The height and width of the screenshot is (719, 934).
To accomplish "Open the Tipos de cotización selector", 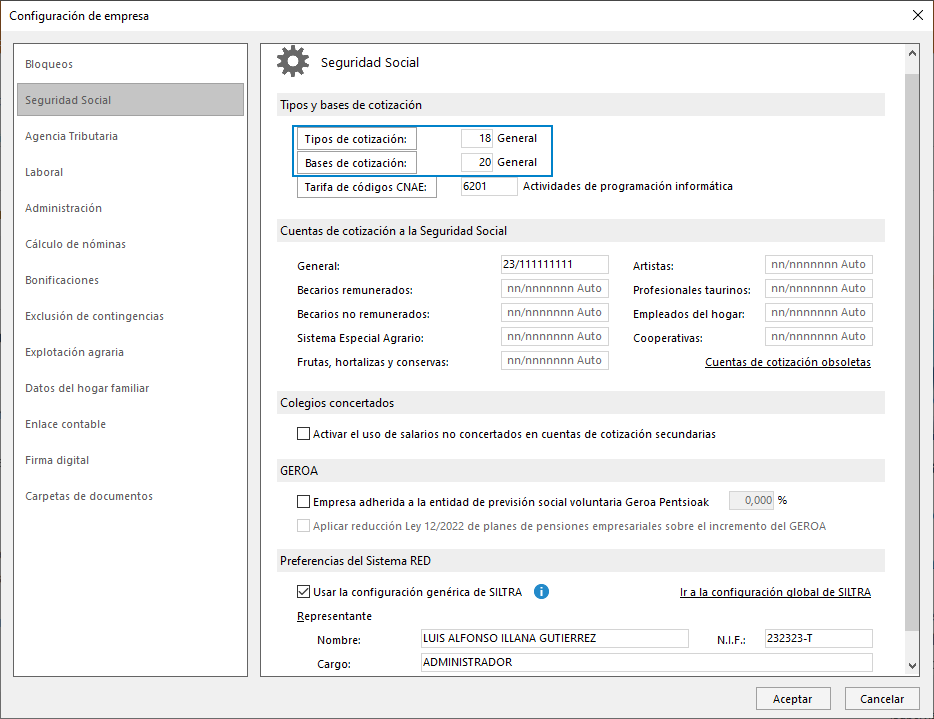I will [356, 139].
